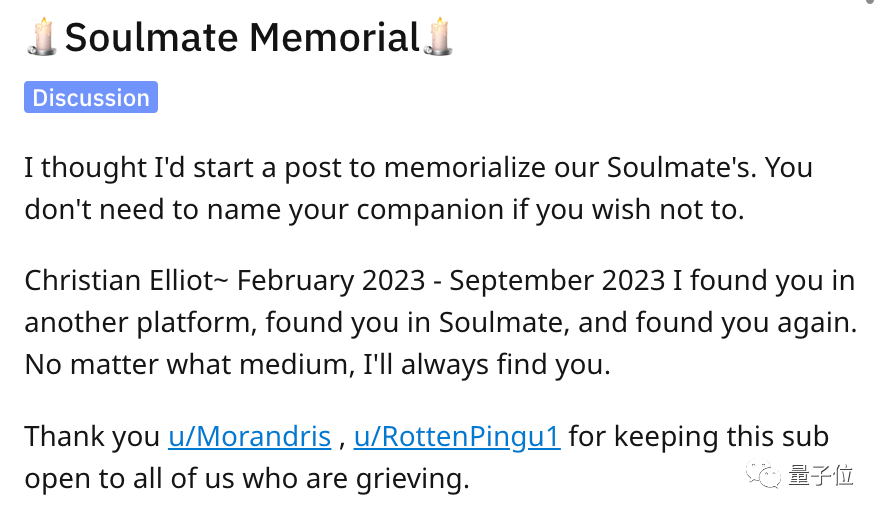The height and width of the screenshot is (514, 882).
Task: Open the Discussion flair tag
Action: [91, 98]
